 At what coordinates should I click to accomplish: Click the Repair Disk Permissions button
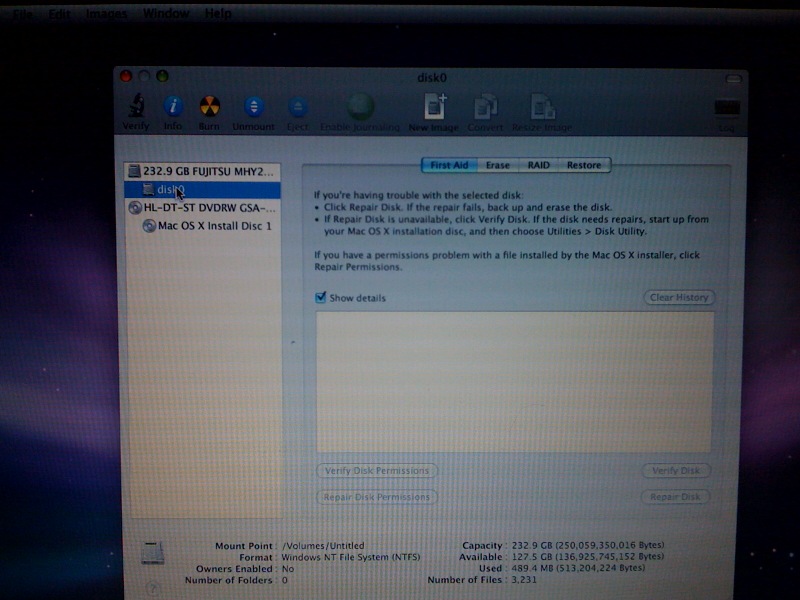click(x=377, y=497)
